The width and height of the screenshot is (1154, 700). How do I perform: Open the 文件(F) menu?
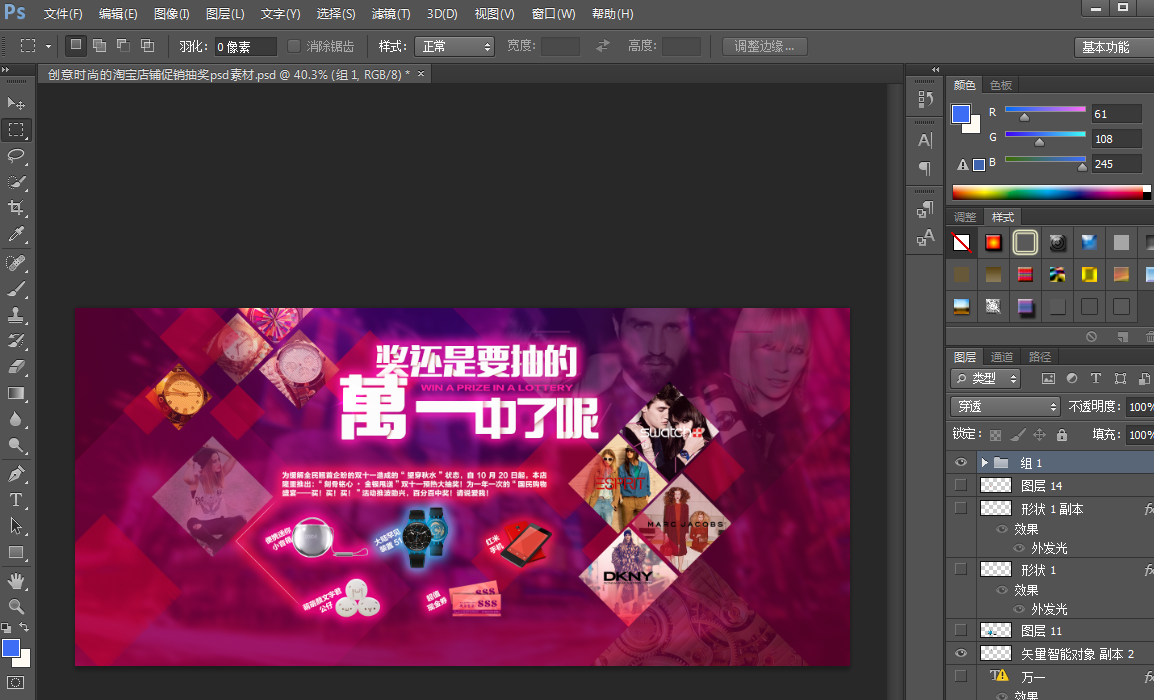coord(63,14)
